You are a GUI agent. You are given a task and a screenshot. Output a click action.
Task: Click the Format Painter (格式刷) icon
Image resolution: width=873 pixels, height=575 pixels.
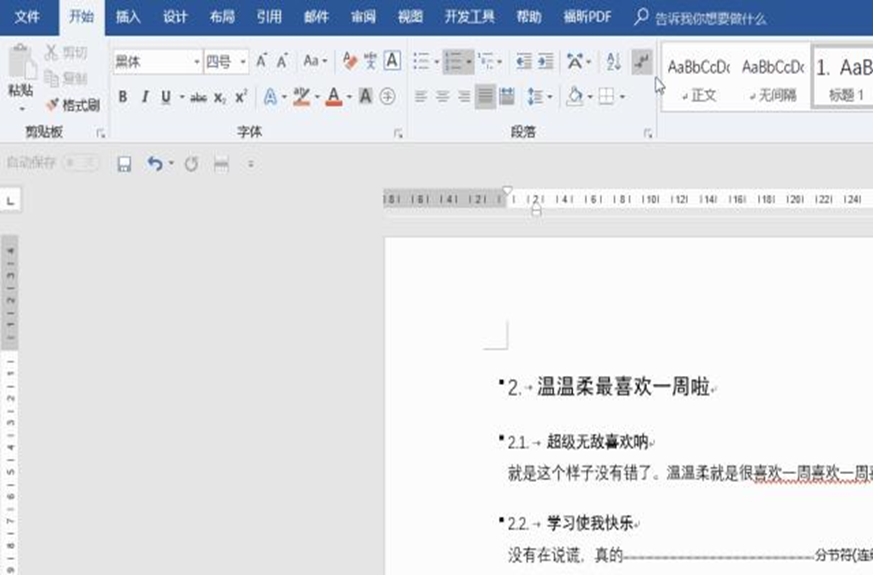72,105
